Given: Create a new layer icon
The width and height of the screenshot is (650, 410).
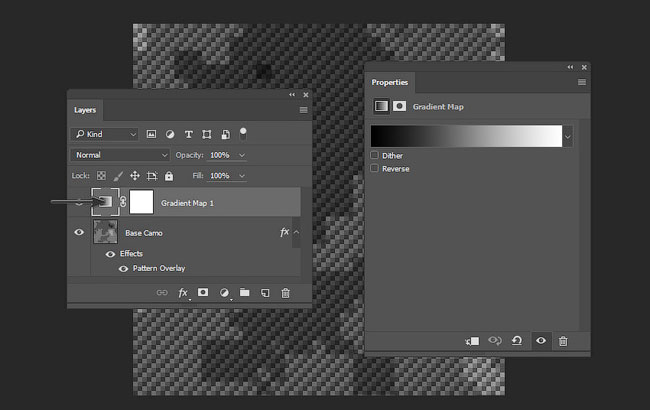Looking at the screenshot, I should pos(265,293).
